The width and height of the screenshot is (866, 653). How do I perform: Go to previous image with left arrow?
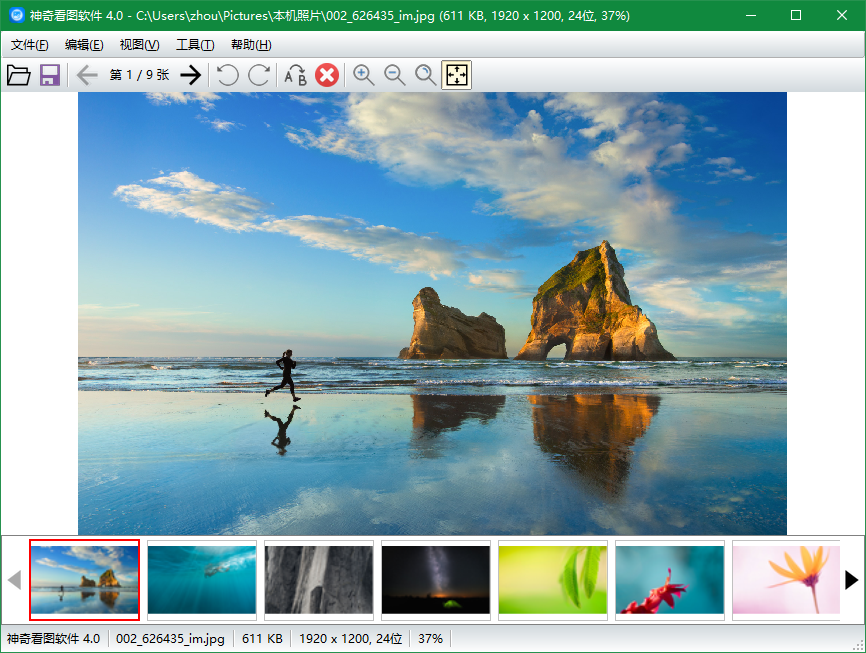tap(87, 75)
